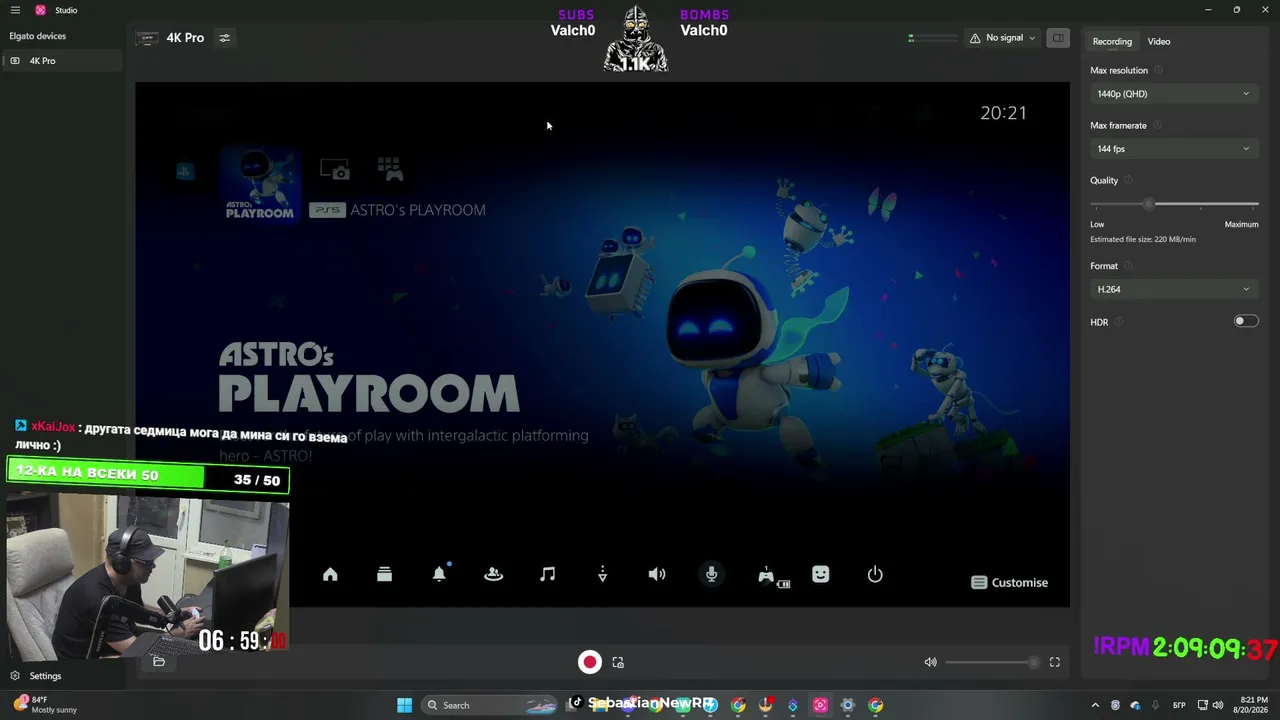Show info for Format setting
Image resolution: width=1280 pixels, height=720 pixels.
point(1128,266)
